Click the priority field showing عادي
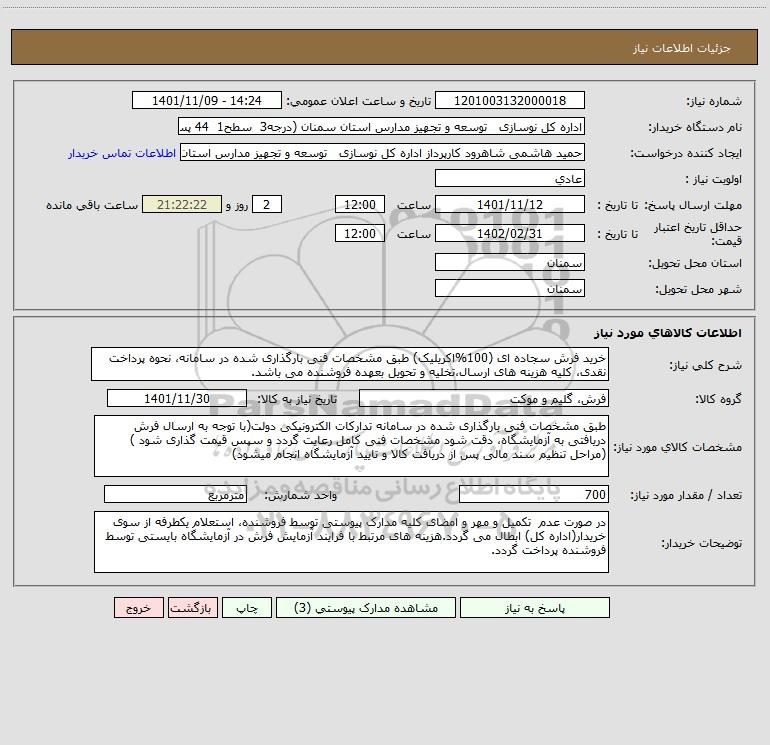This screenshot has height=745, width=770. pyautogui.click(x=510, y=178)
